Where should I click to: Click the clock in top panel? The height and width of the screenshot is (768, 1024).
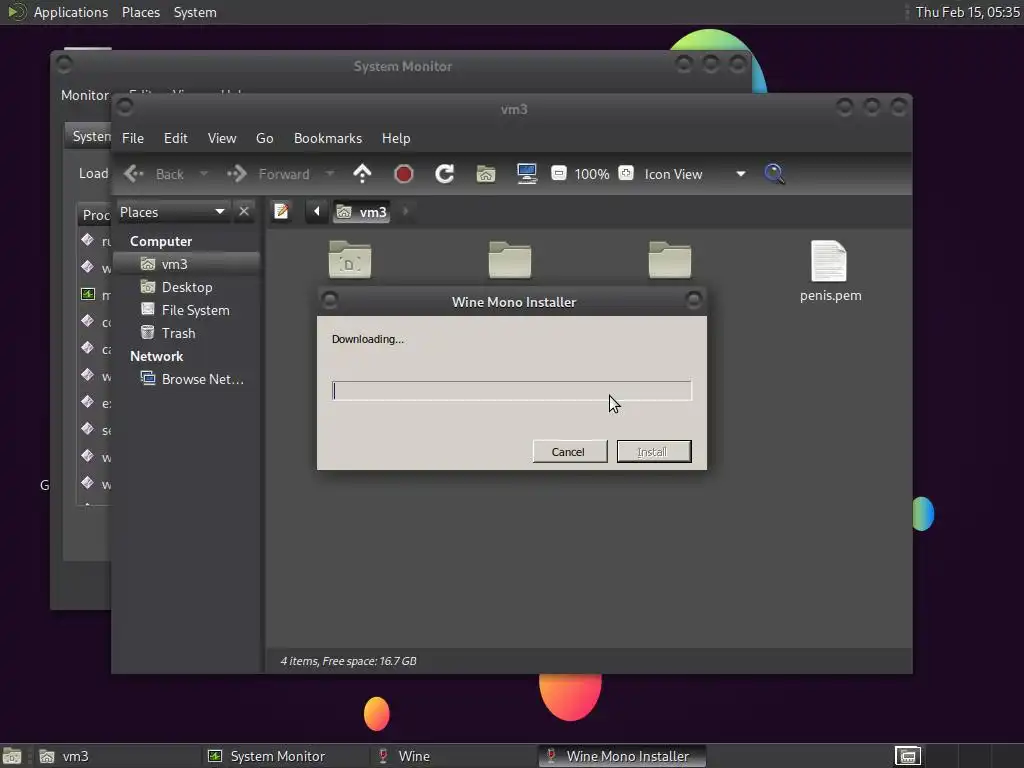pyautogui.click(x=967, y=12)
